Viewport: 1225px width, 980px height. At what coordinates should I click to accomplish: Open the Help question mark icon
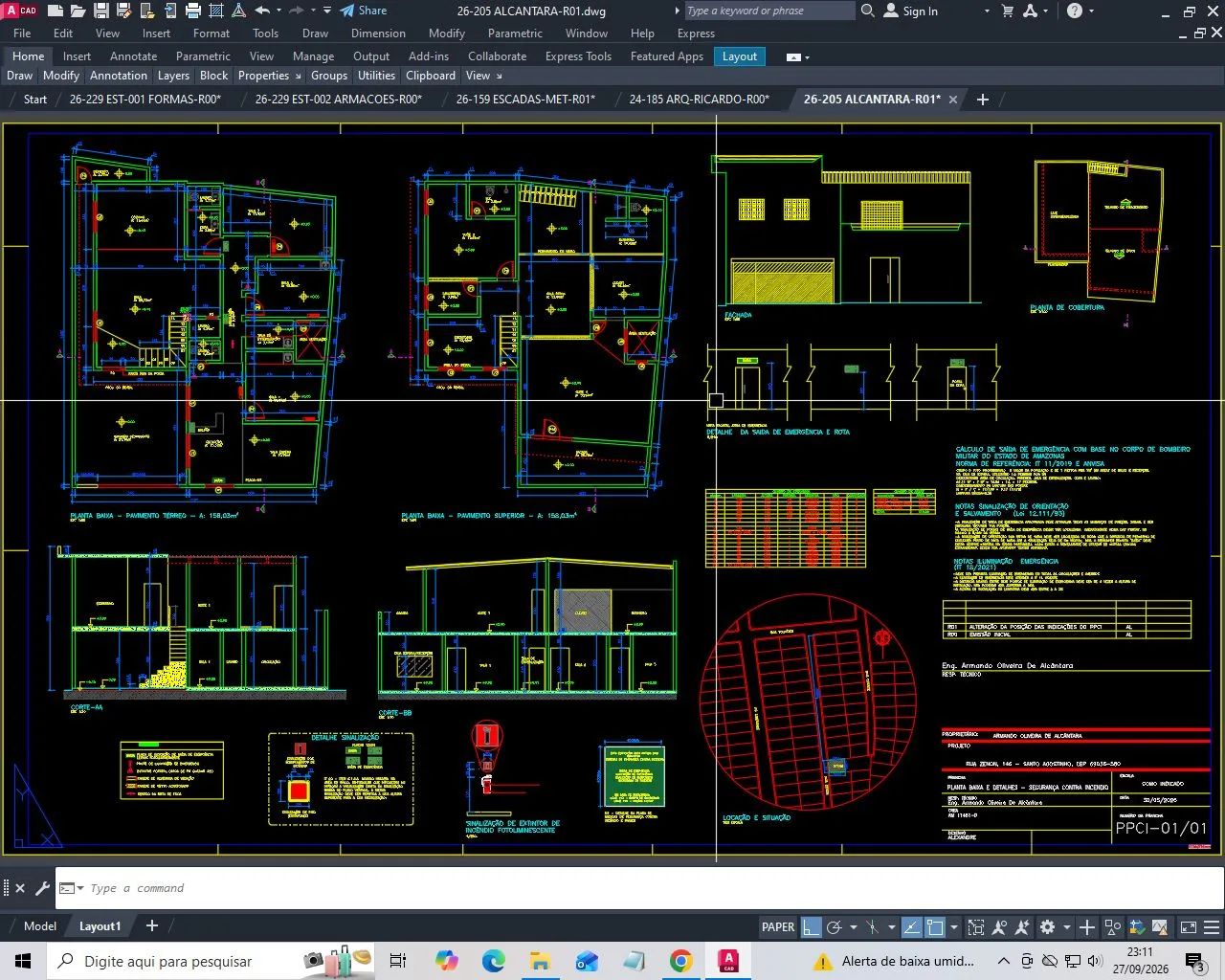pyautogui.click(x=1075, y=11)
